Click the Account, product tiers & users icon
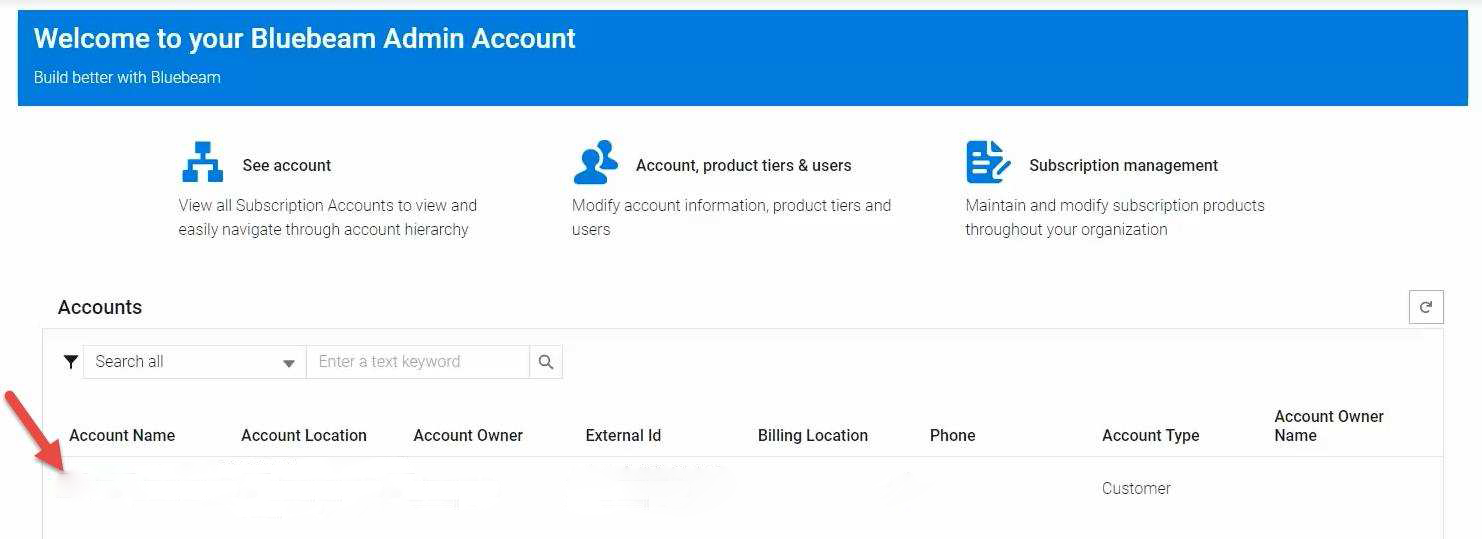 point(595,162)
